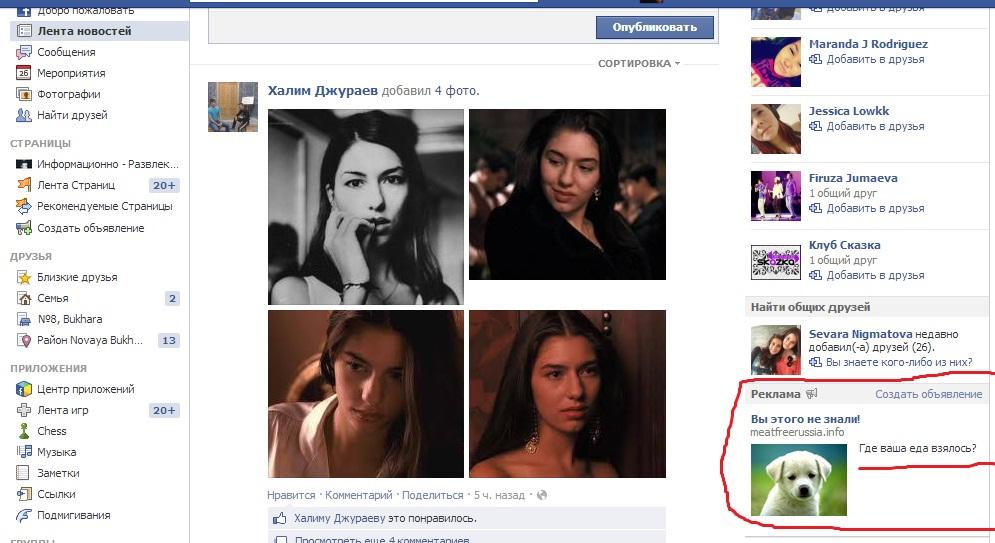Viewport: 995px width, 543px height.
Task: Click Найти друзей people icon
Action: pyautogui.click(x=23, y=115)
